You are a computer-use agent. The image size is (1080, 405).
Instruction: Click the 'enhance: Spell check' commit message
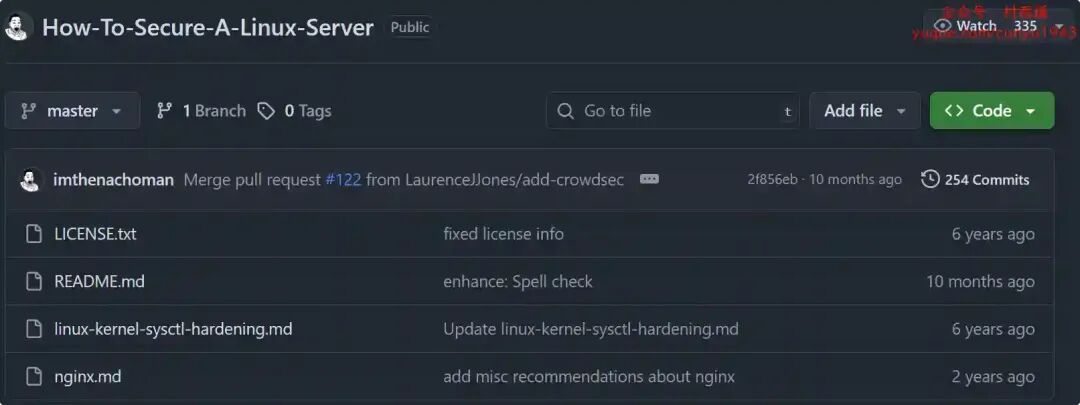coord(518,282)
